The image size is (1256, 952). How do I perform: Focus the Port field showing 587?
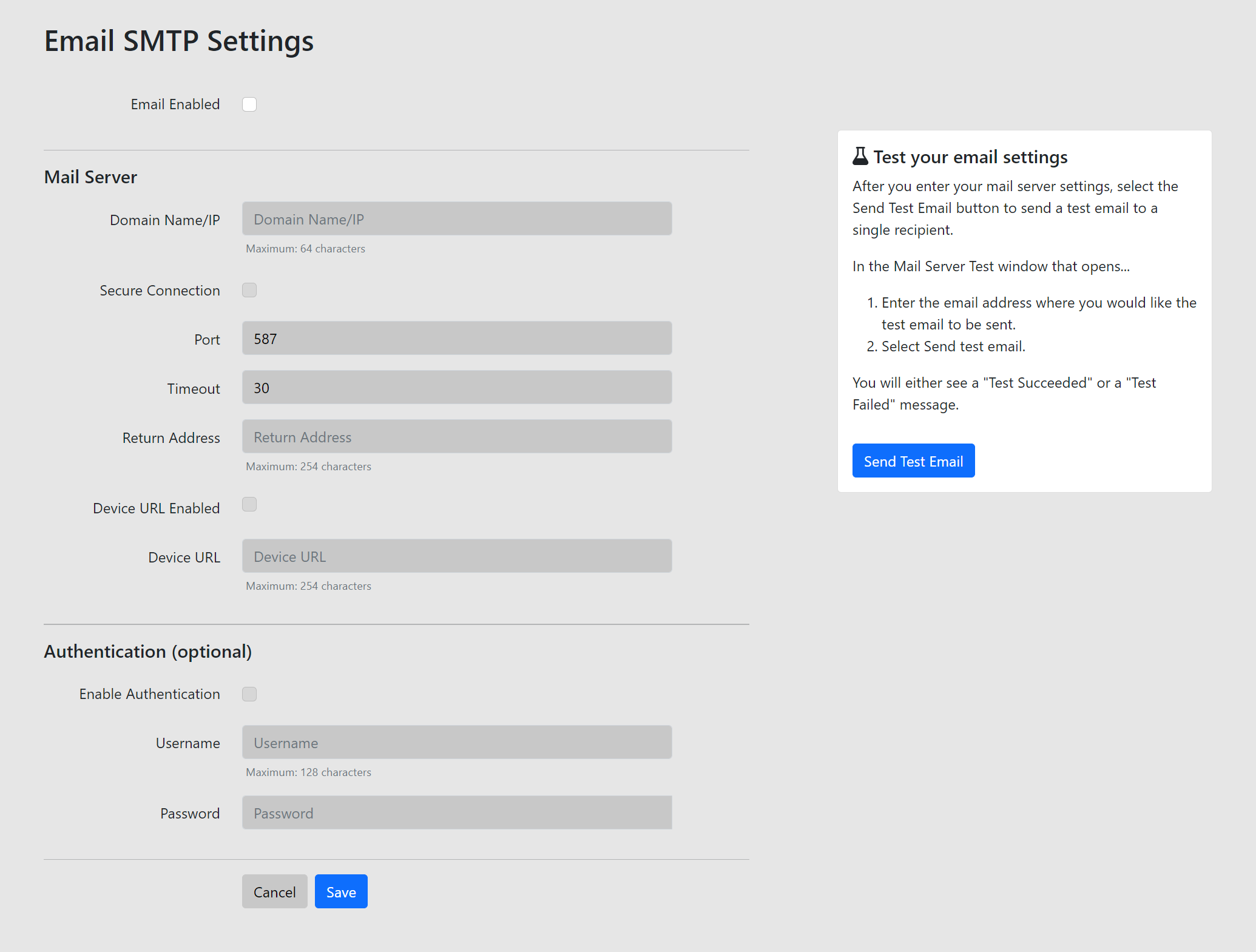[x=456, y=339]
